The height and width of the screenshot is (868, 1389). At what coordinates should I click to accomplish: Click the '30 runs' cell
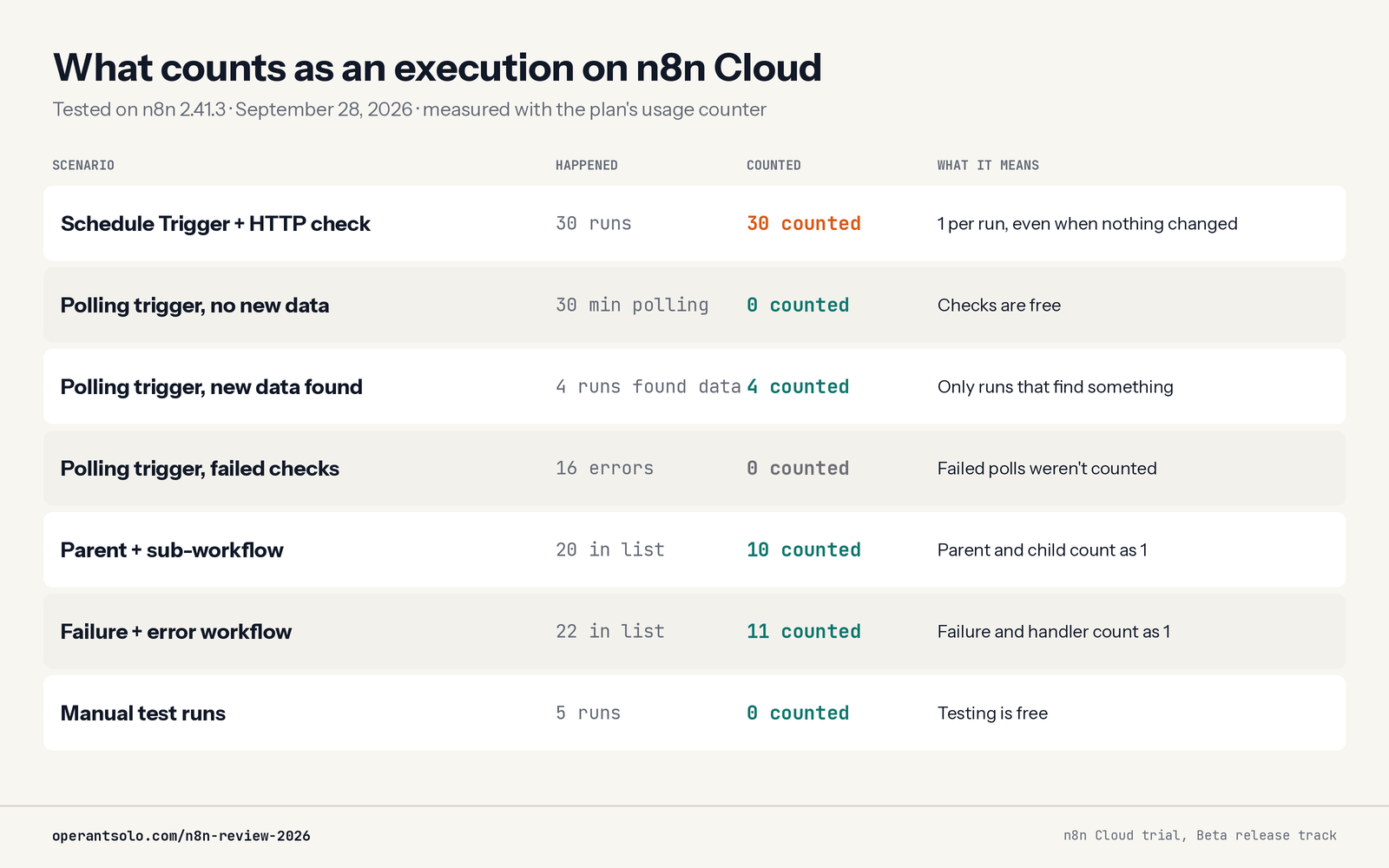[x=594, y=224]
